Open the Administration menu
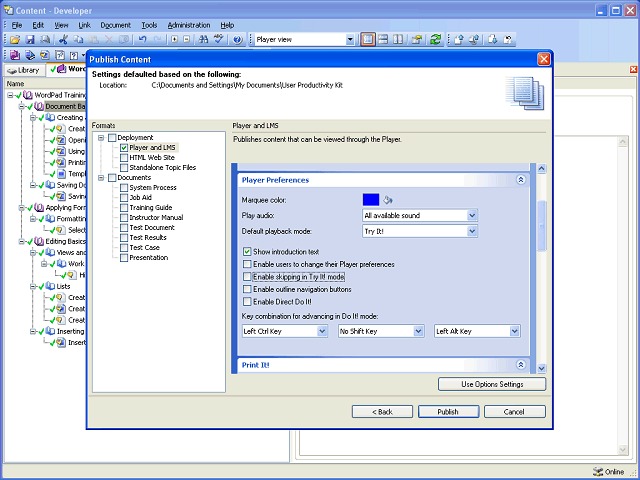 click(x=189, y=25)
